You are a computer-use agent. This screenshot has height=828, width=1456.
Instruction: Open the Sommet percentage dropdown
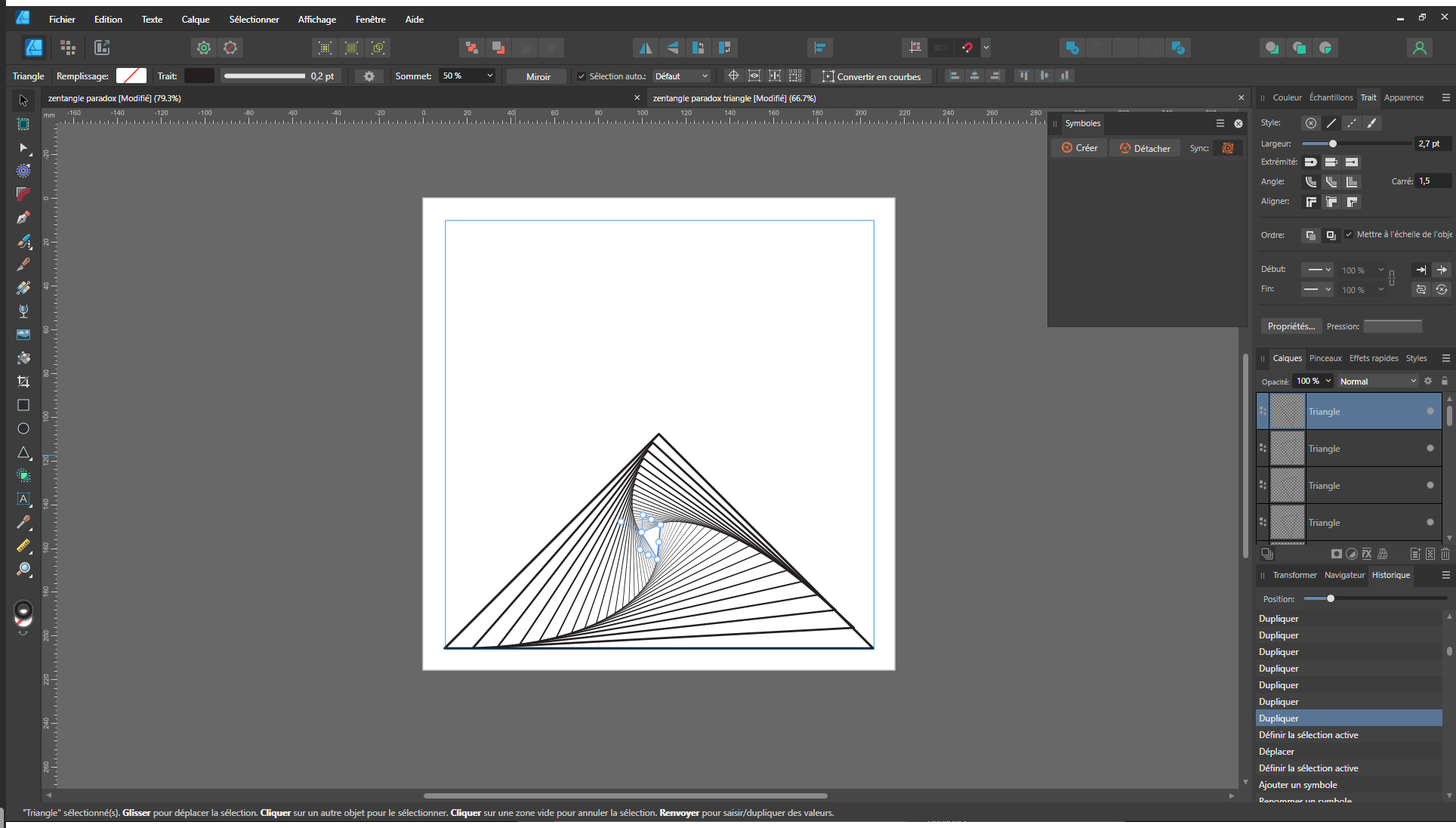pos(489,76)
